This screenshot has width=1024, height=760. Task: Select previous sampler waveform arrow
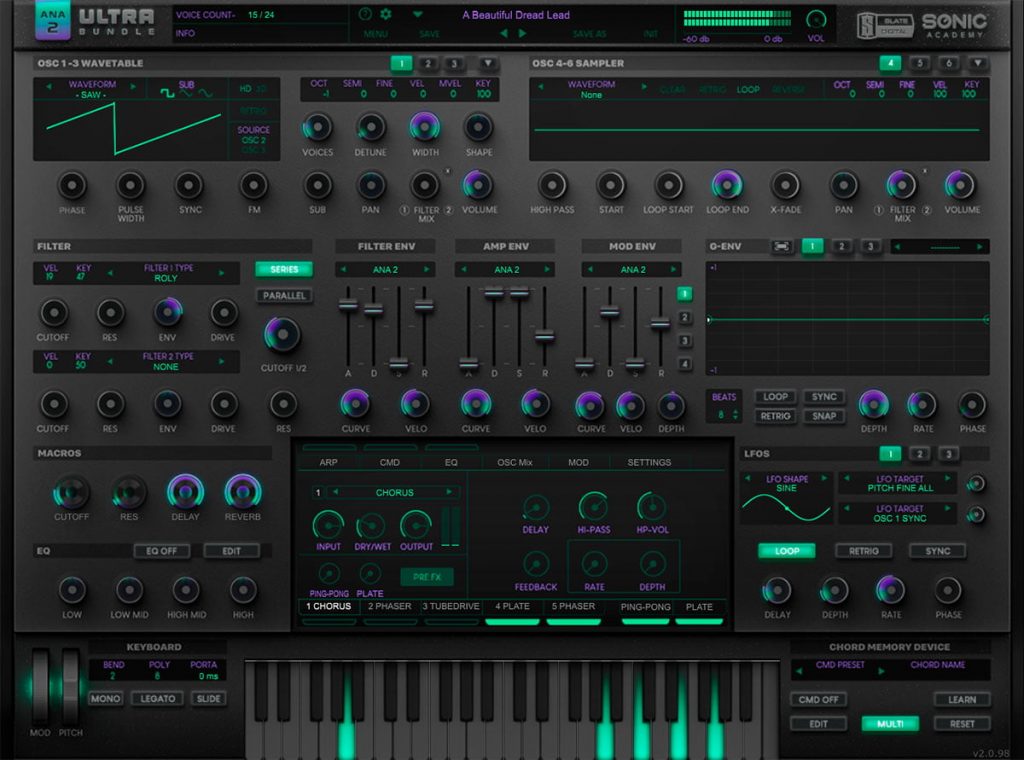tap(541, 86)
